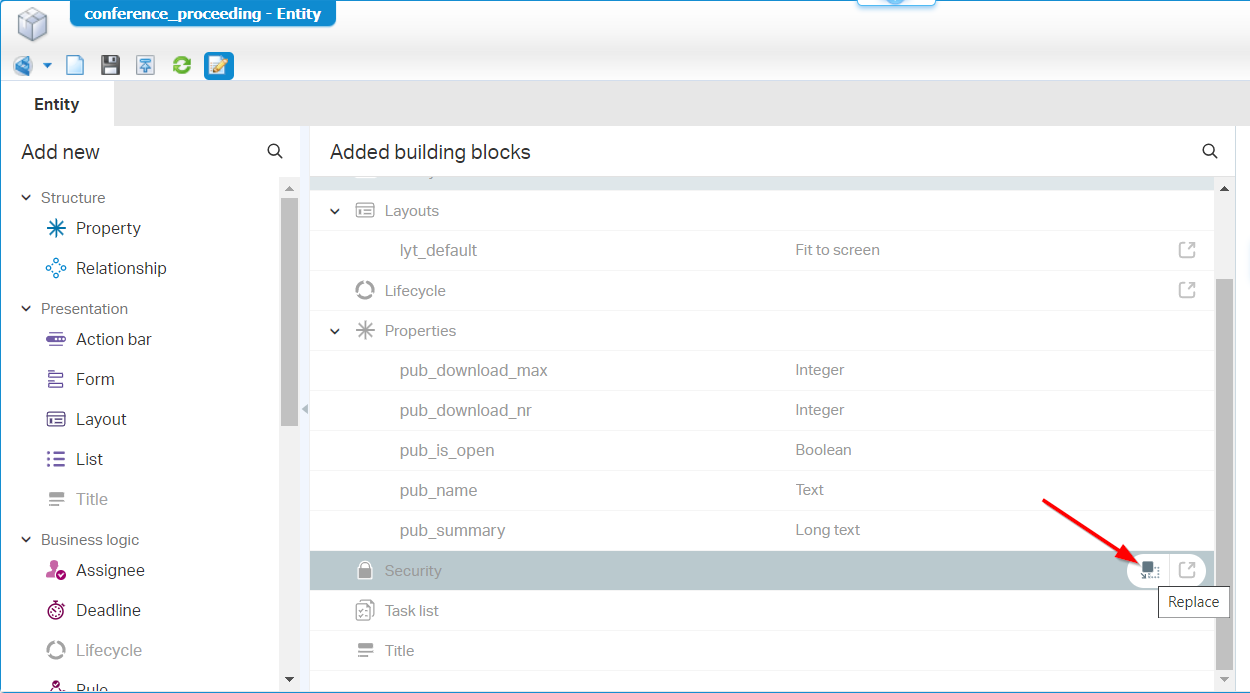Screen dimensions: 1250x693
Task: Open Lifecycle block via external link icon
Action: click(1187, 290)
